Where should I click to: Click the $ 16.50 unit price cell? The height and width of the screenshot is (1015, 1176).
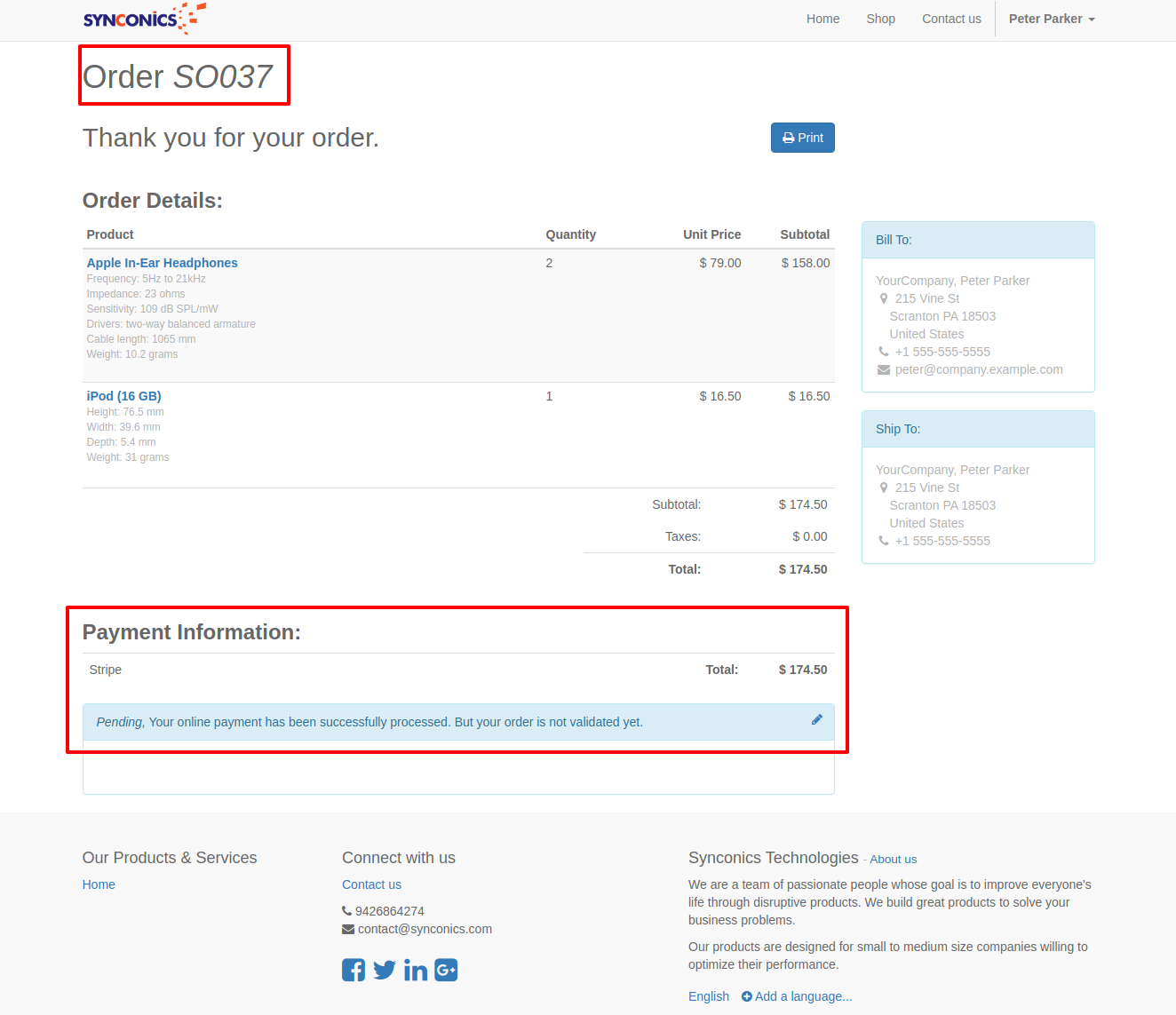pos(720,396)
